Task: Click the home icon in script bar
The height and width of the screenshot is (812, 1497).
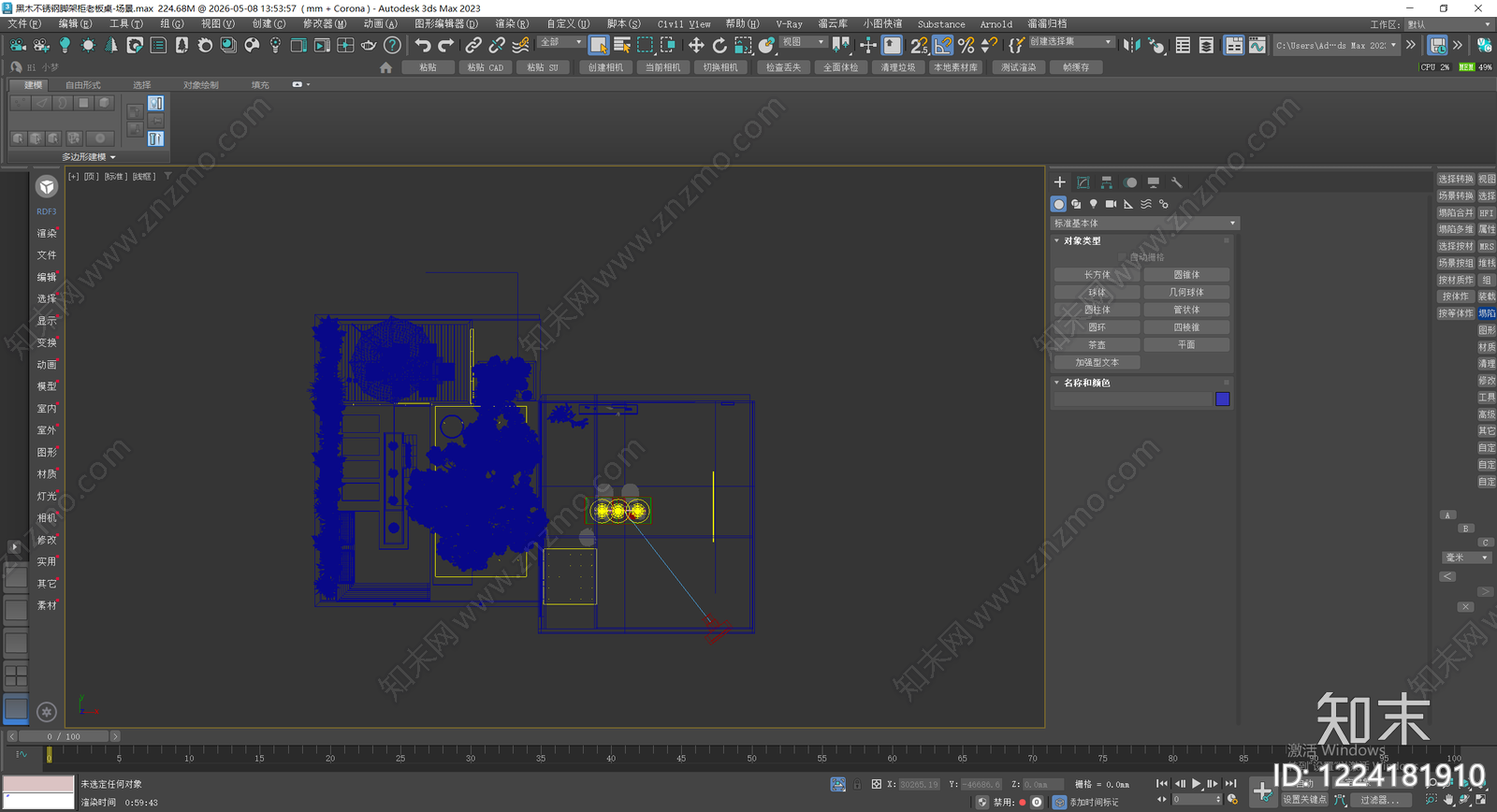Action: pyautogui.click(x=385, y=67)
